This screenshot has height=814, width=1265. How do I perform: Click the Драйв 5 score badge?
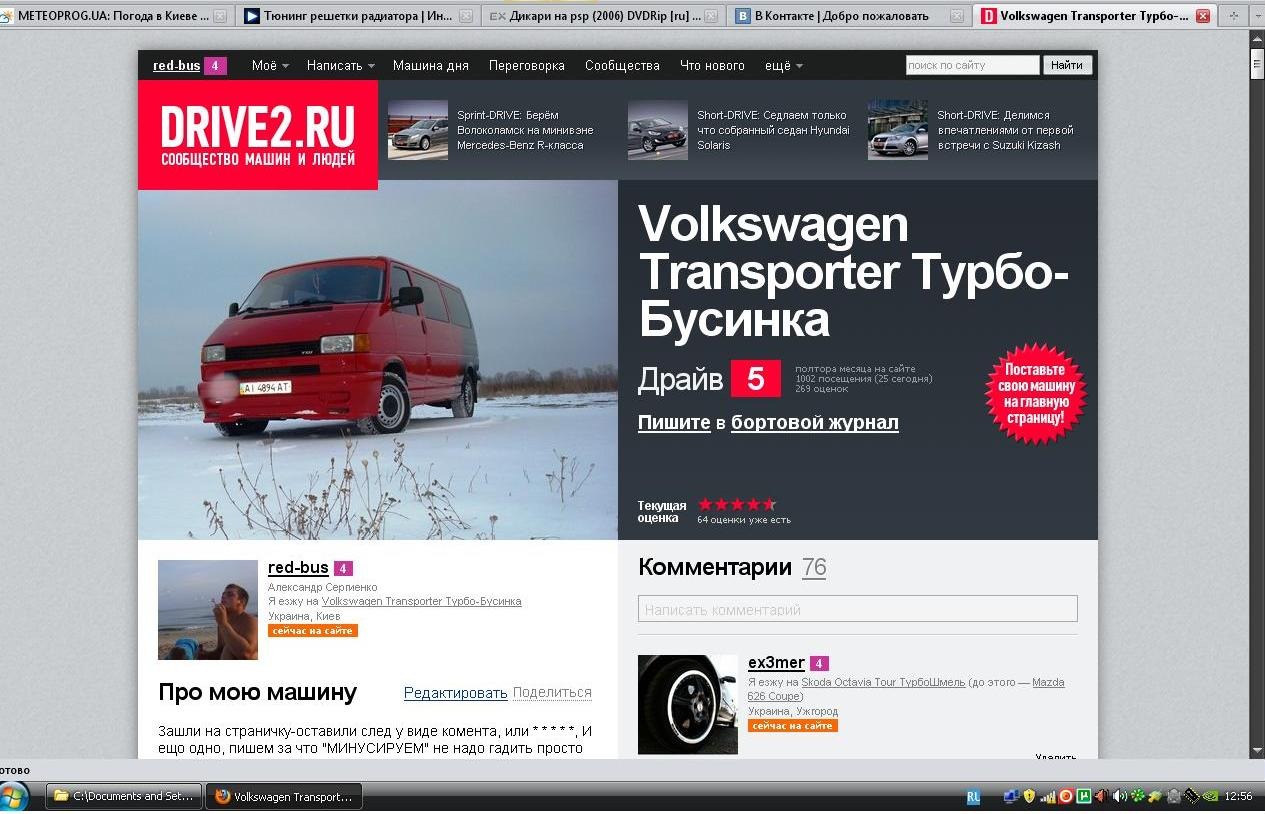pos(755,379)
